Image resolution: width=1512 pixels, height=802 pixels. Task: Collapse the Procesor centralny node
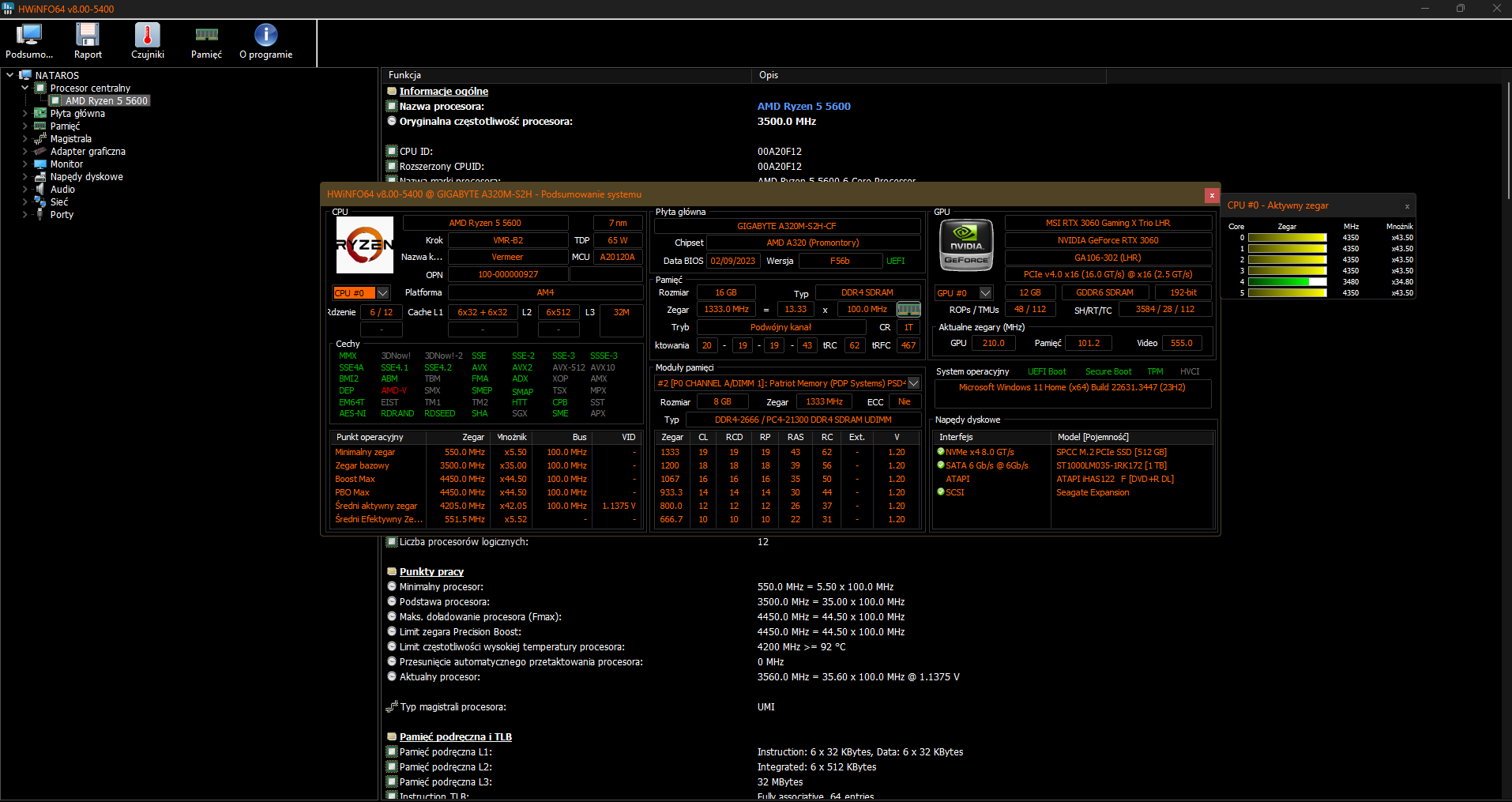click(x=25, y=88)
